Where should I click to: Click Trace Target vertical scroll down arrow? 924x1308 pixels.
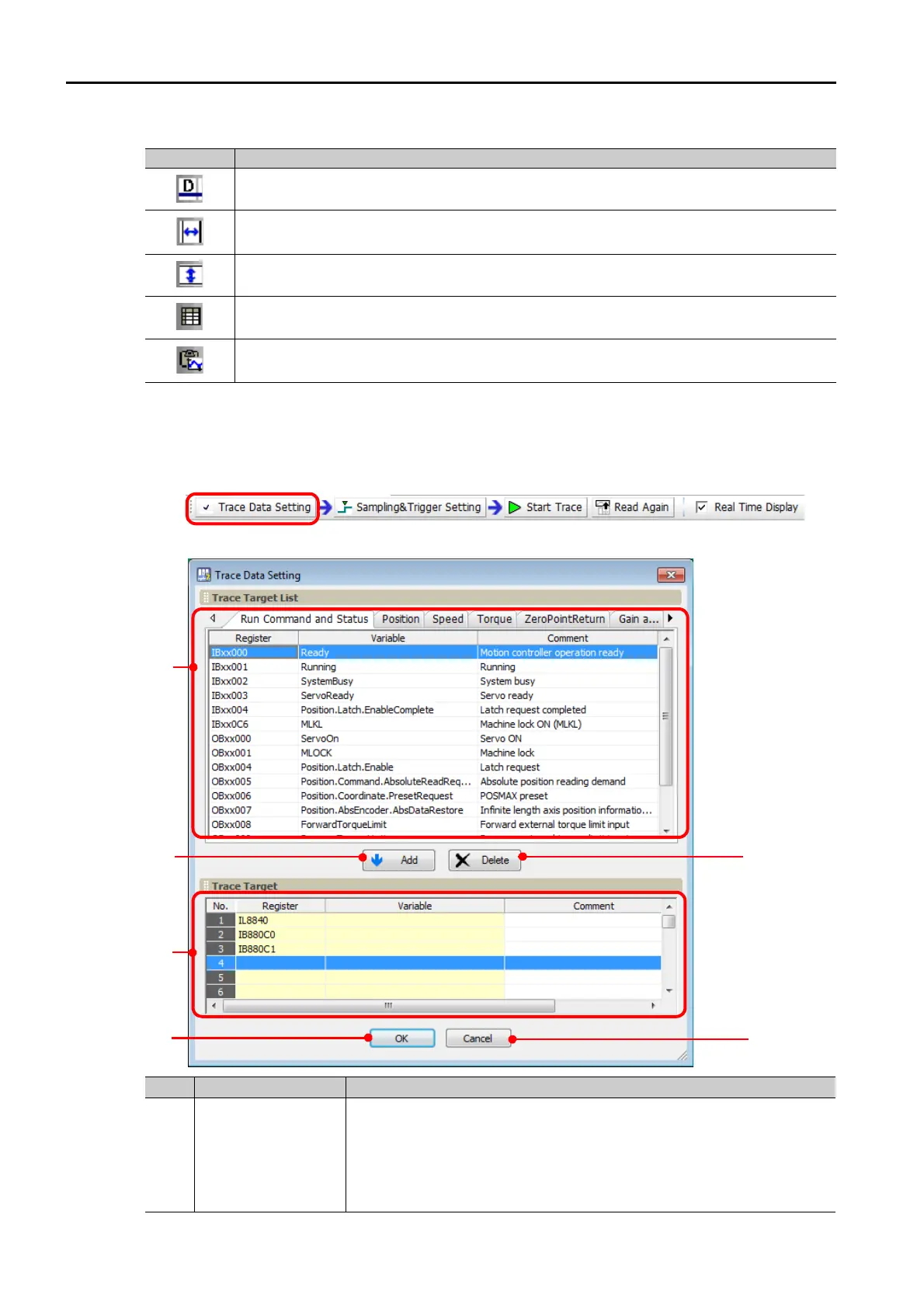click(669, 991)
